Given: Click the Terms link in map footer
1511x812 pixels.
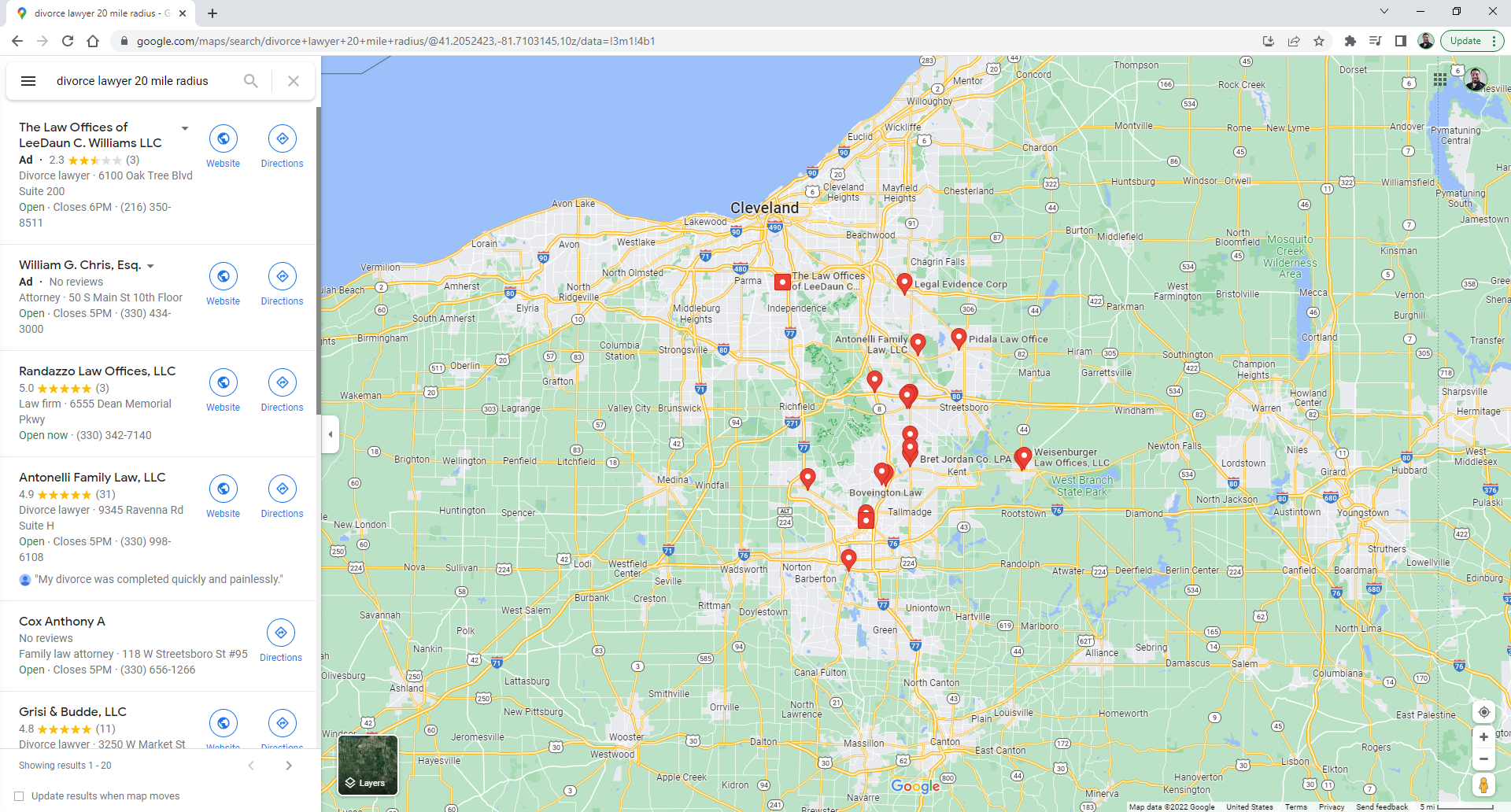Looking at the screenshot, I should click(x=1295, y=807).
